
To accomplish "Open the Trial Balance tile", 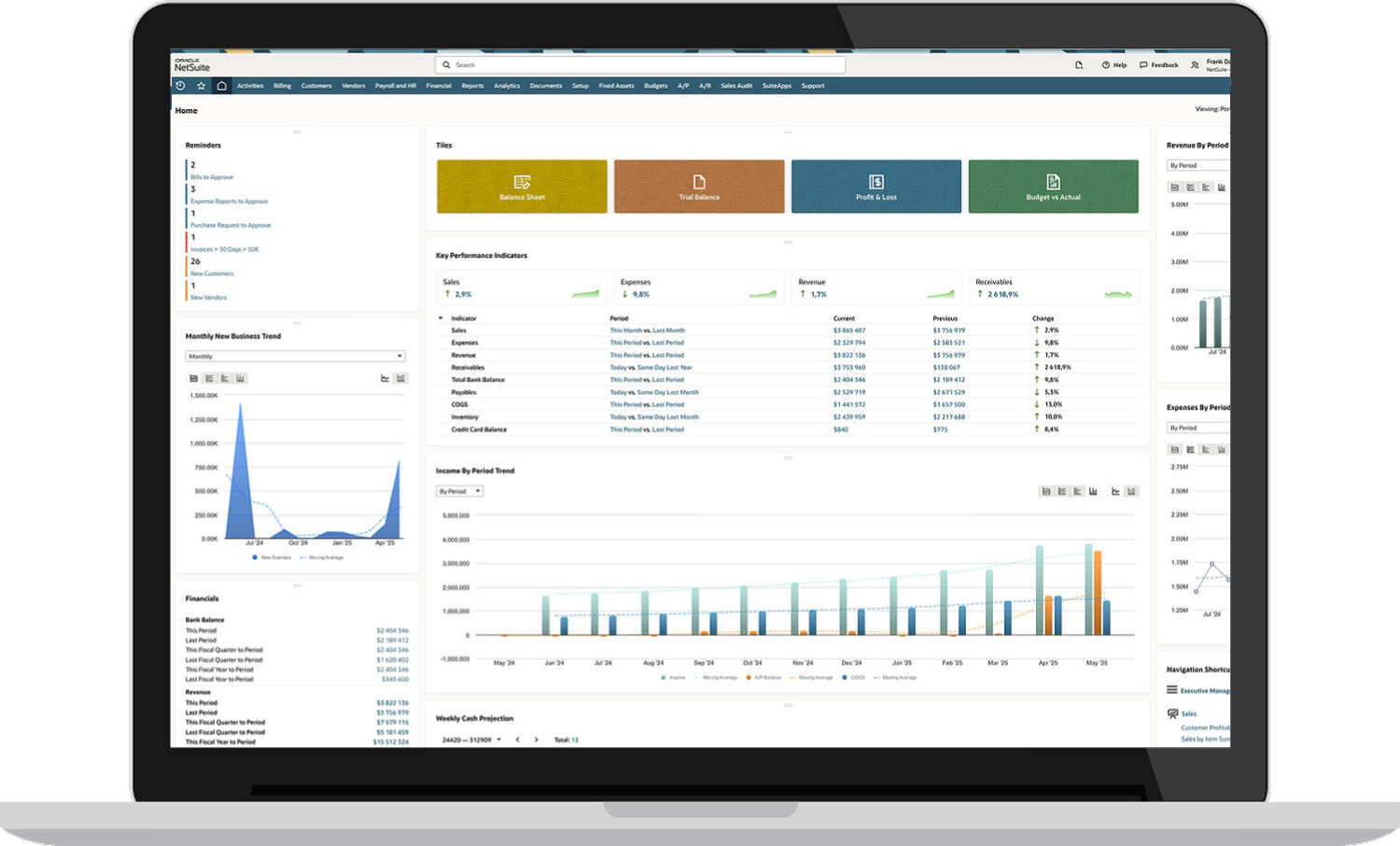I will [699, 187].
